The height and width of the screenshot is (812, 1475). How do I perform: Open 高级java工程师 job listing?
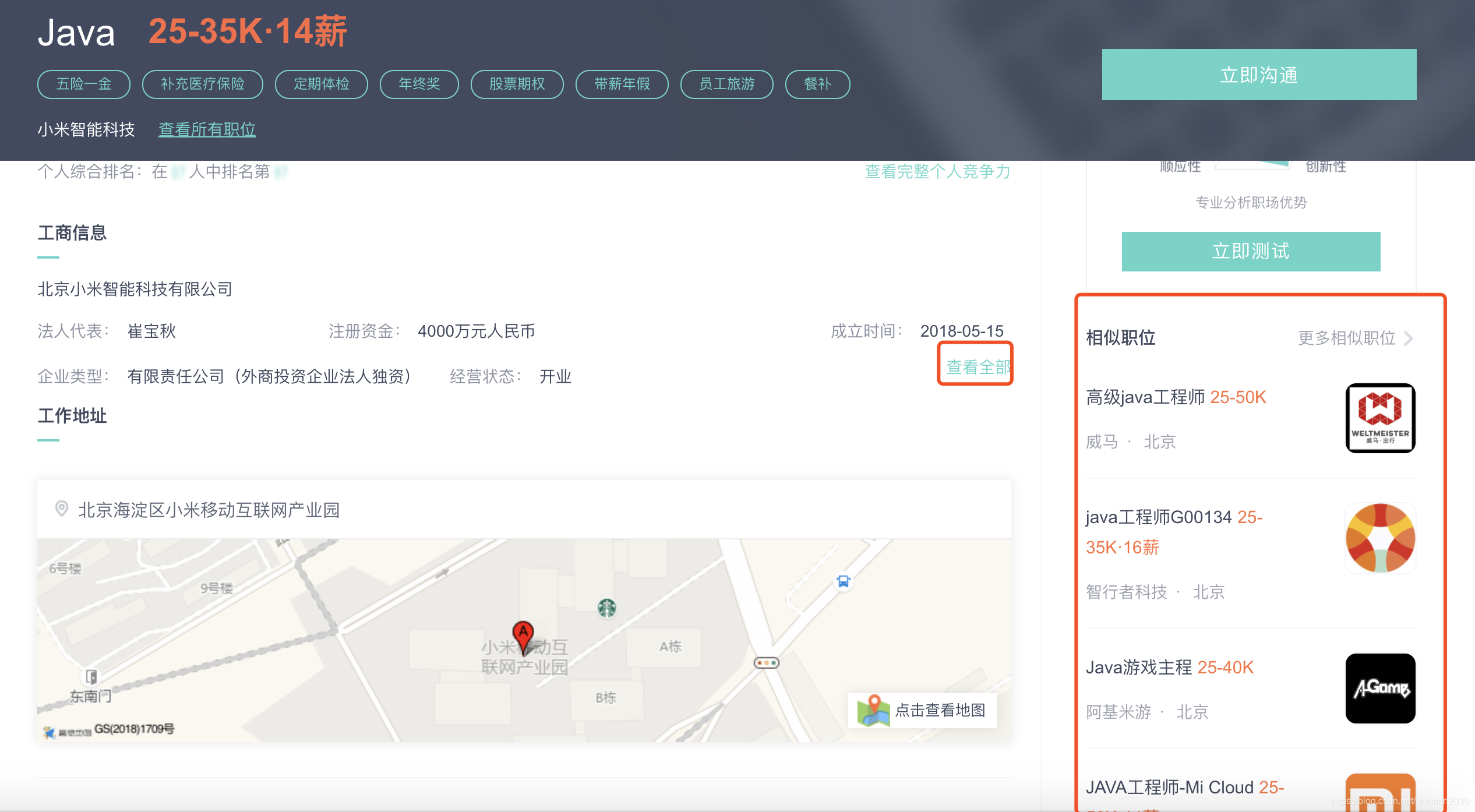pyautogui.click(x=1145, y=397)
